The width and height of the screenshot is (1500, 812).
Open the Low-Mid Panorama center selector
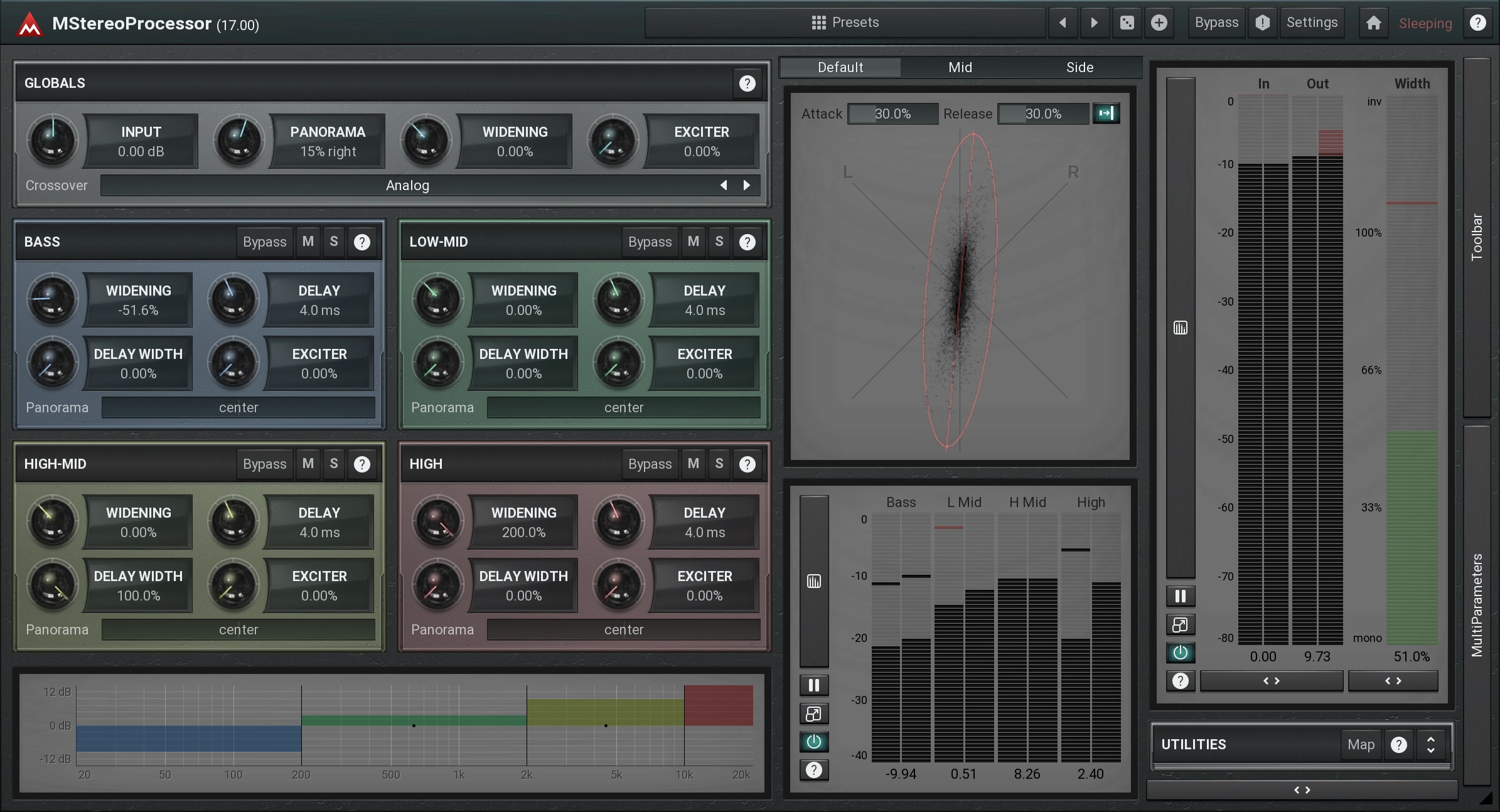(623, 408)
